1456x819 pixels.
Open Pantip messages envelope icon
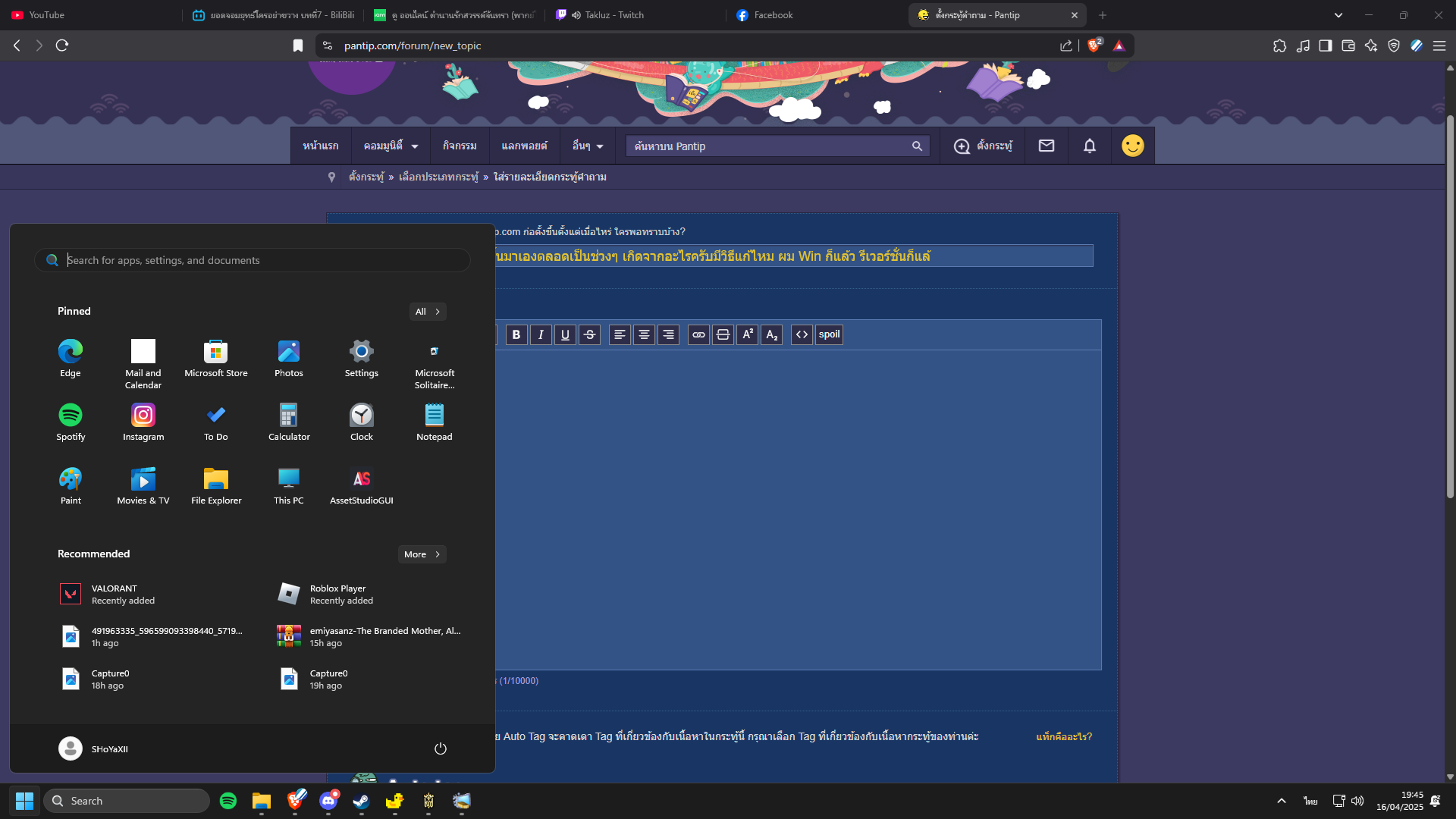(1046, 146)
